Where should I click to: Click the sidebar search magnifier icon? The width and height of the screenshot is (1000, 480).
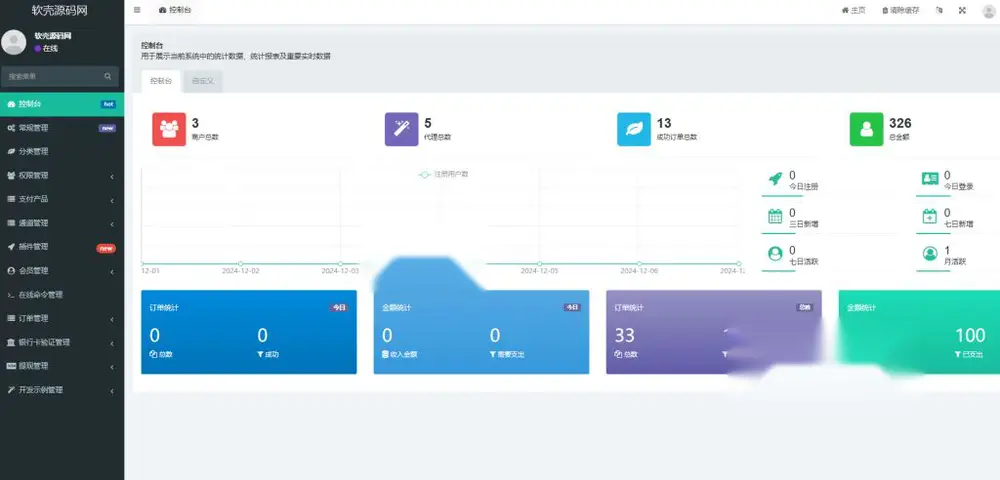[x=108, y=76]
